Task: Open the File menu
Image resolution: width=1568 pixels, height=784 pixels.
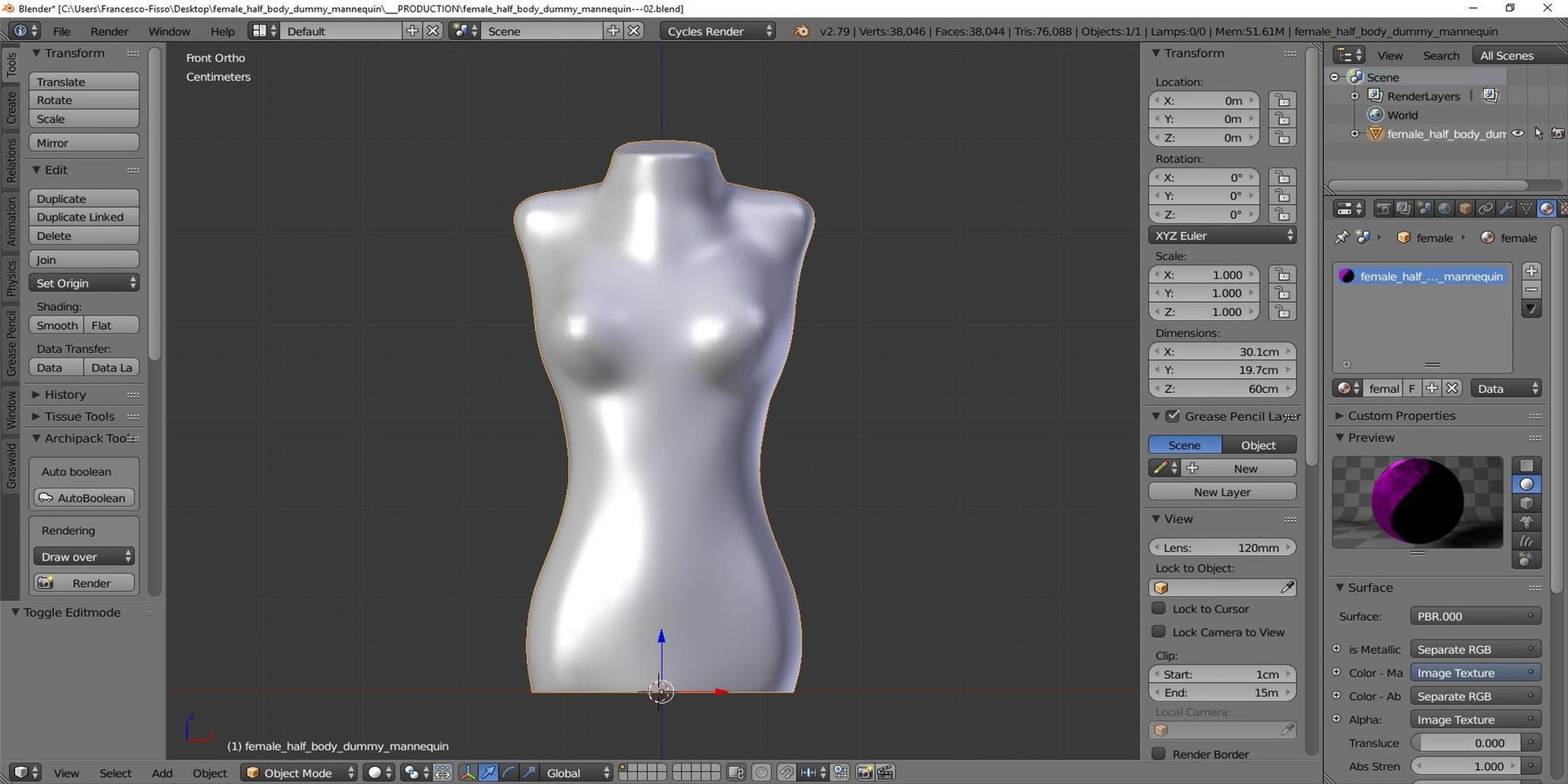Action: (61, 31)
